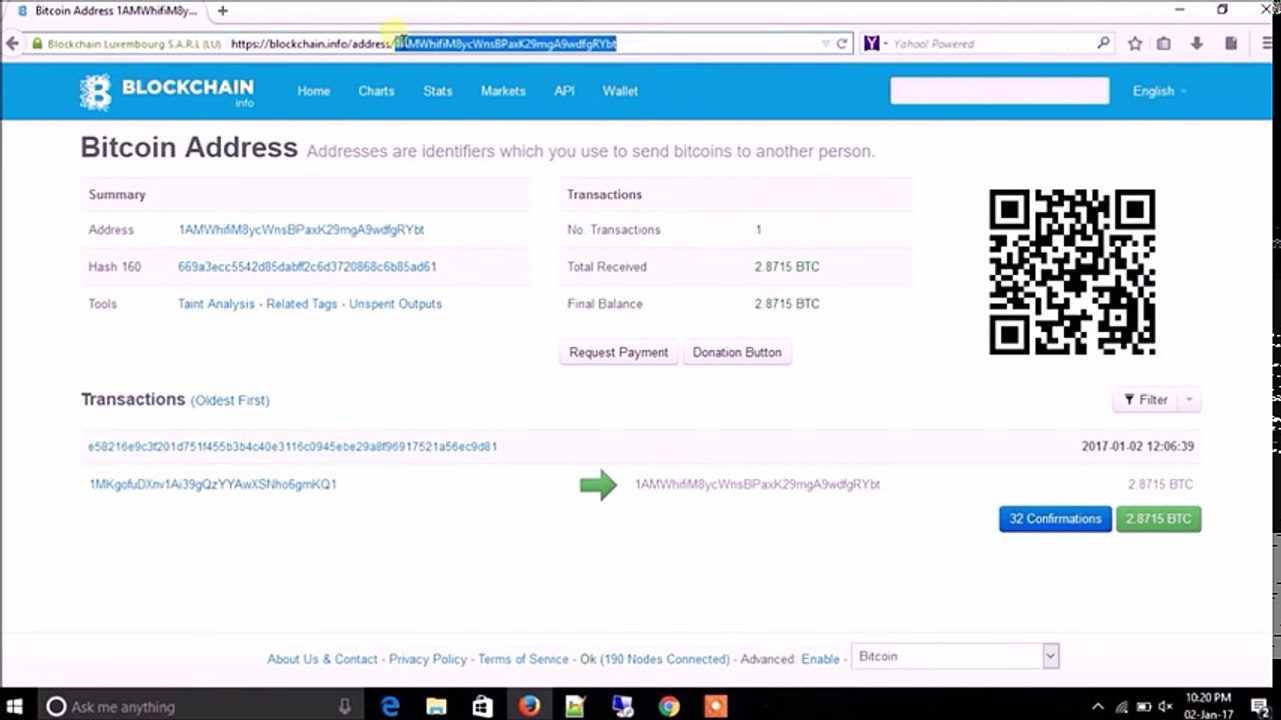Screen dimensions: 1281x720
Task: Open a new browser tab with the plus button
Action: 222,11
